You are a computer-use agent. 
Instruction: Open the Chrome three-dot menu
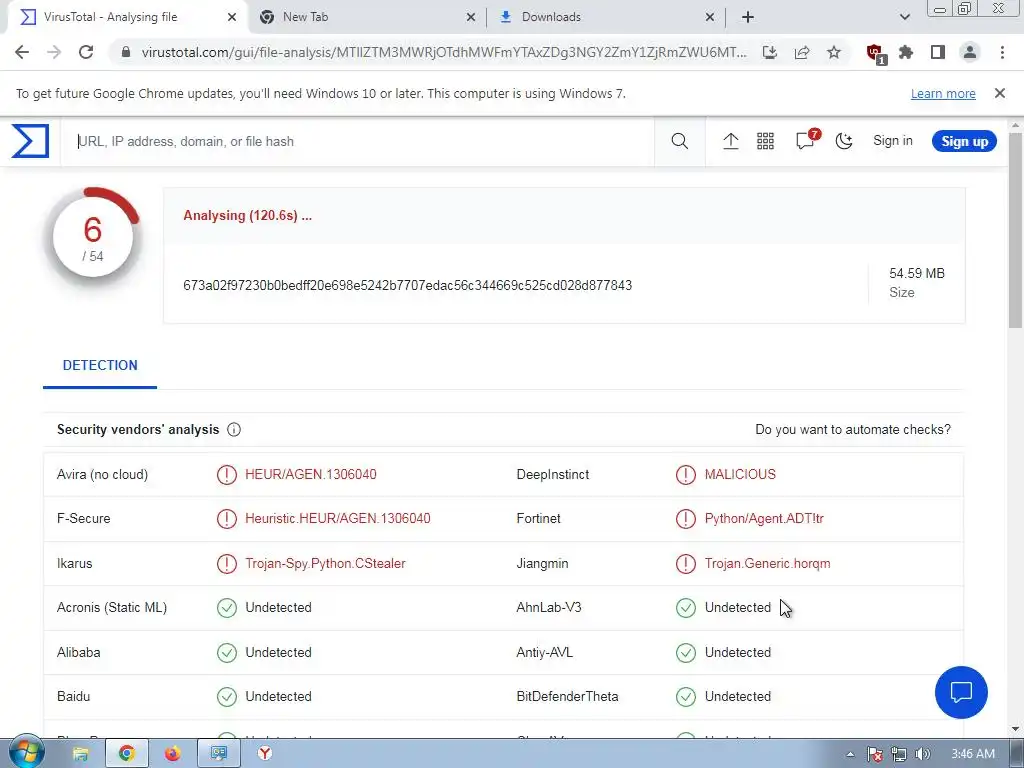(x=1002, y=52)
